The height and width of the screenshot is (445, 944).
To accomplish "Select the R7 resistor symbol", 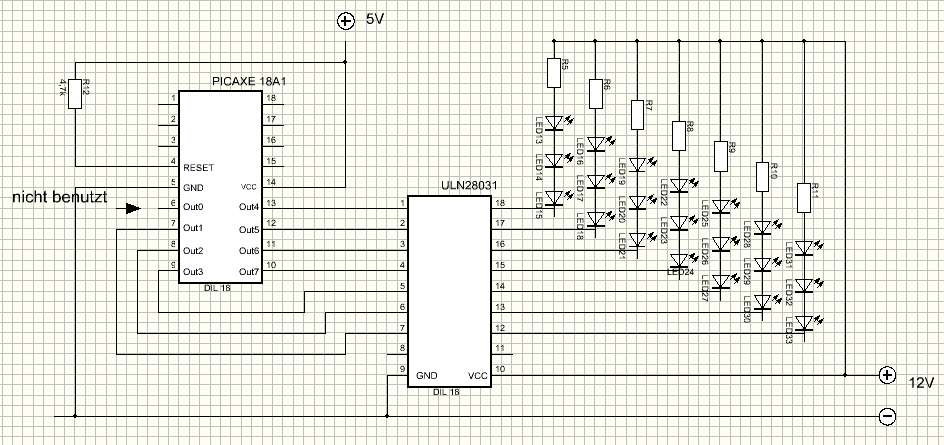I will tap(637, 114).
